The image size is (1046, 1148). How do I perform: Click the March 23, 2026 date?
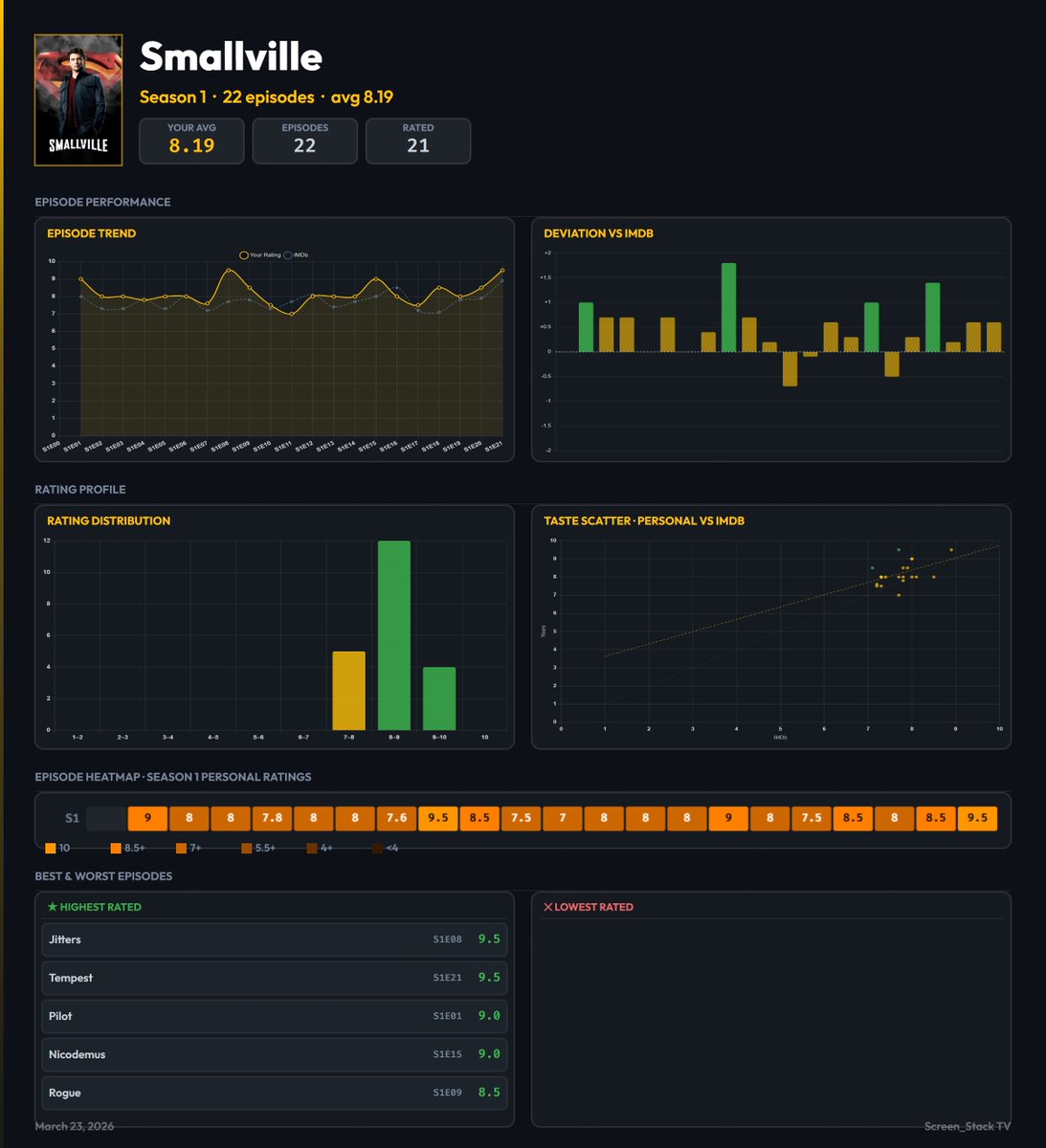coord(75,1126)
